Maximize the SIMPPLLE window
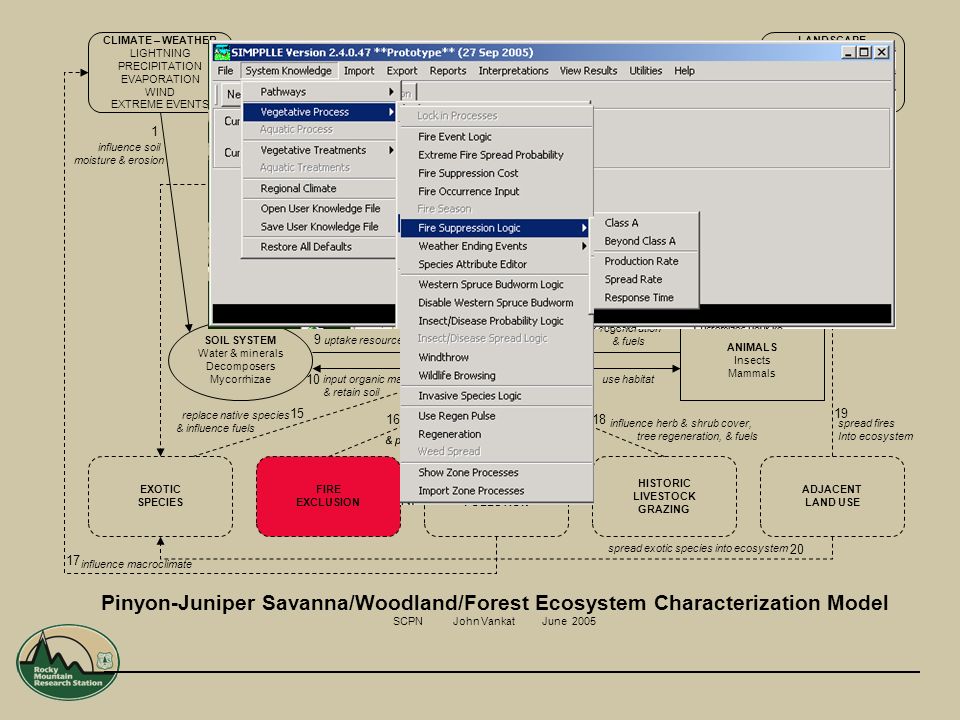Viewport: 960px width, 720px height. 864,52
